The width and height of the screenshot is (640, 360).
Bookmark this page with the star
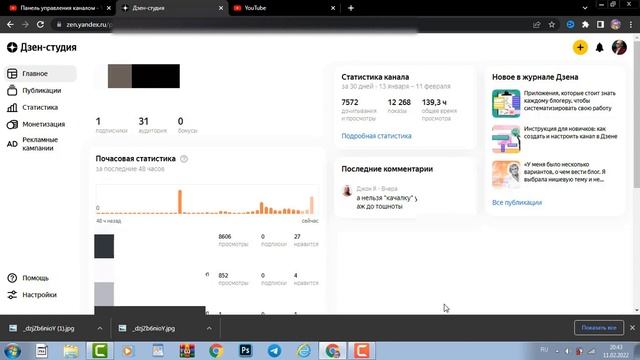click(x=552, y=24)
